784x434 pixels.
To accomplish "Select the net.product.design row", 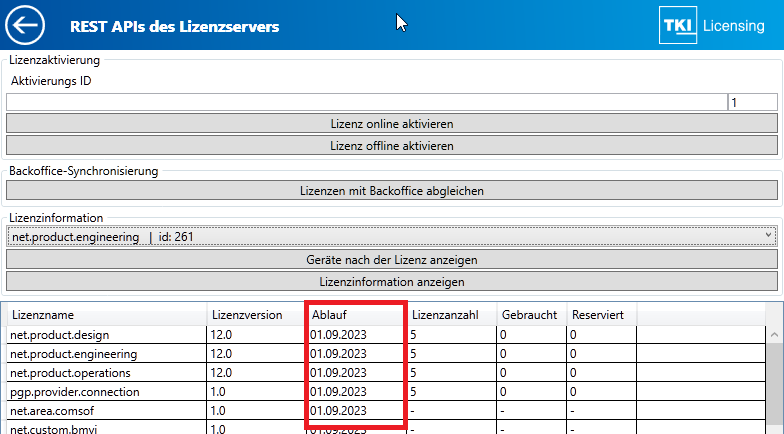I will [386, 334].
